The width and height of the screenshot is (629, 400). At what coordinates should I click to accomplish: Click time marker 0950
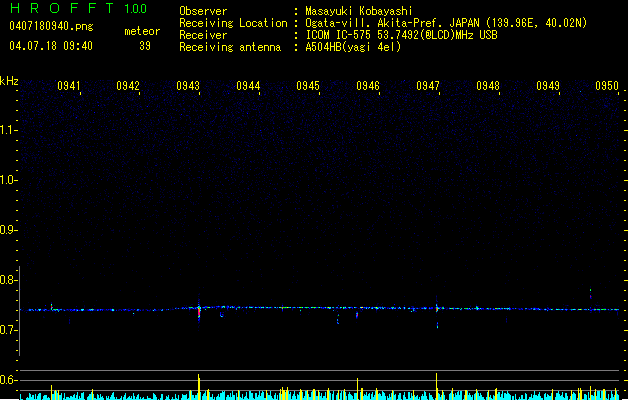(x=607, y=86)
